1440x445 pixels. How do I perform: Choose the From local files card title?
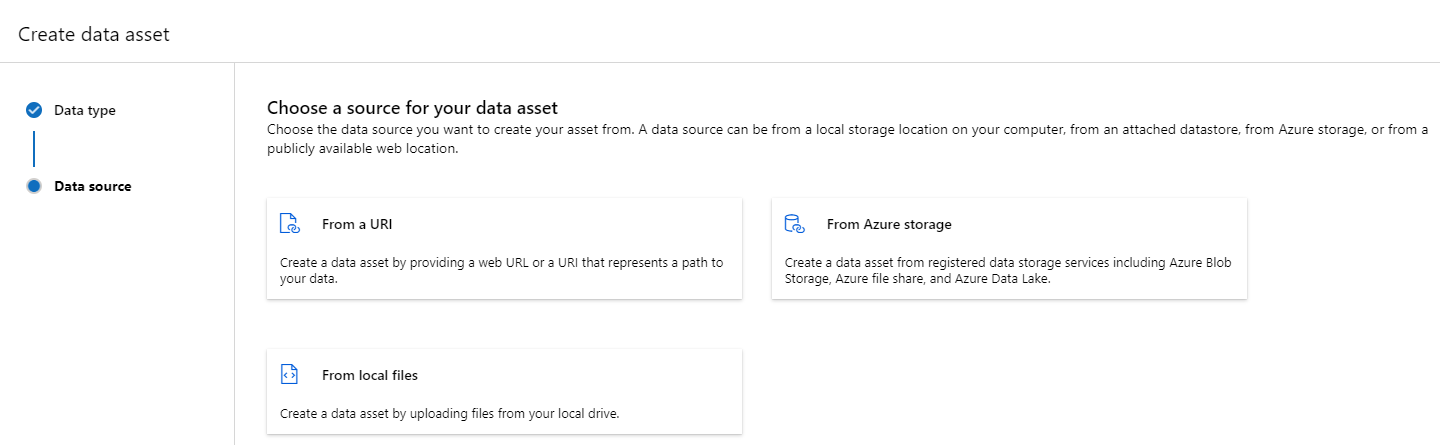pos(370,375)
